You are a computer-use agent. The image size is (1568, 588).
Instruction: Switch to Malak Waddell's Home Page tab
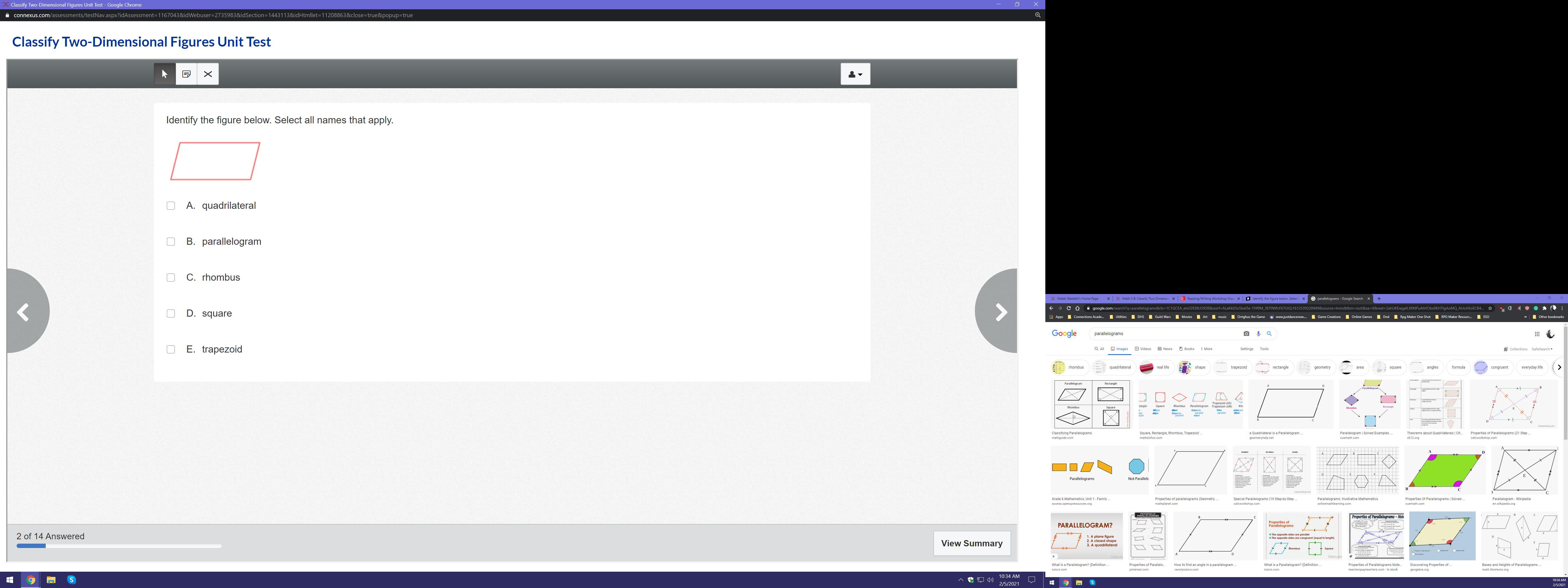tap(1077, 299)
